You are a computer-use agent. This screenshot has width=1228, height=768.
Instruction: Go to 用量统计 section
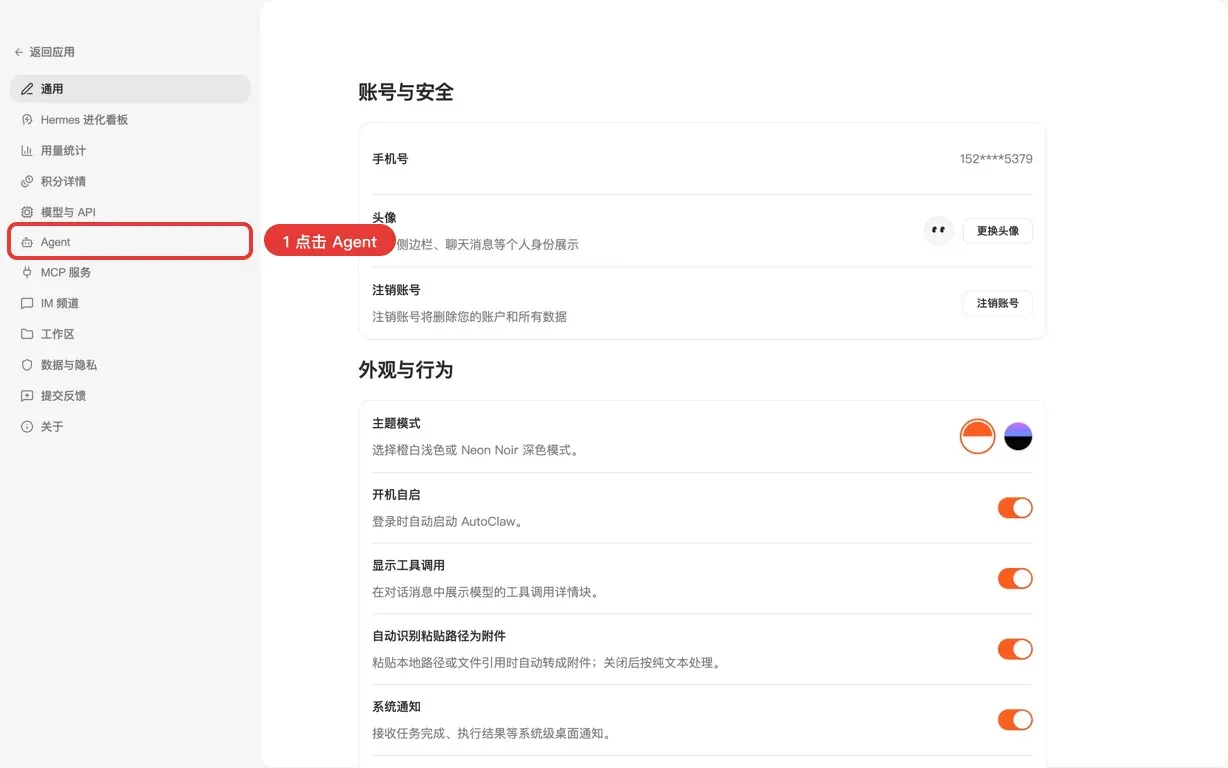click(130, 151)
